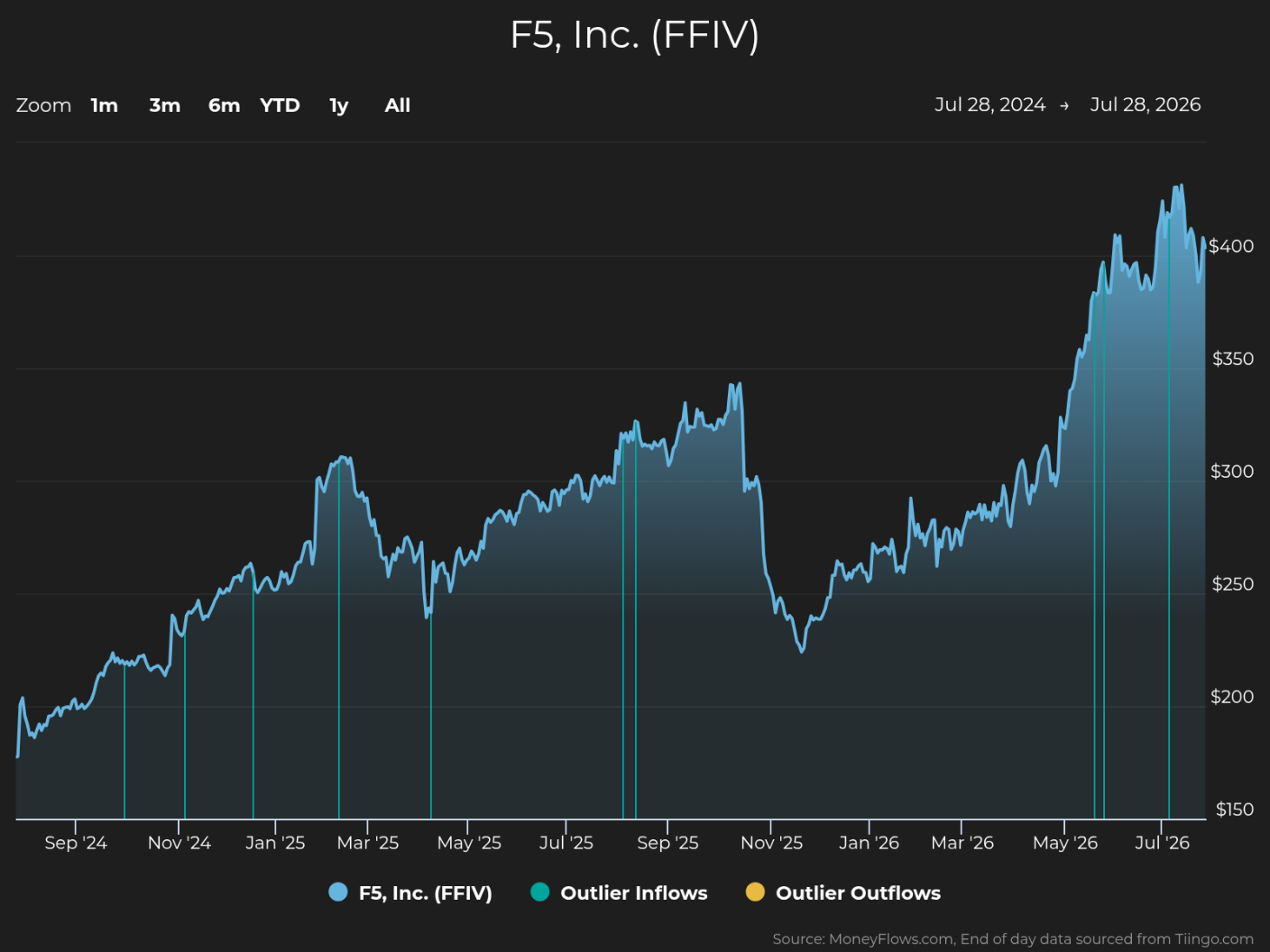Click the Zoom label text
The image size is (1270, 952).
pyautogui.click(x=43, y=105)
